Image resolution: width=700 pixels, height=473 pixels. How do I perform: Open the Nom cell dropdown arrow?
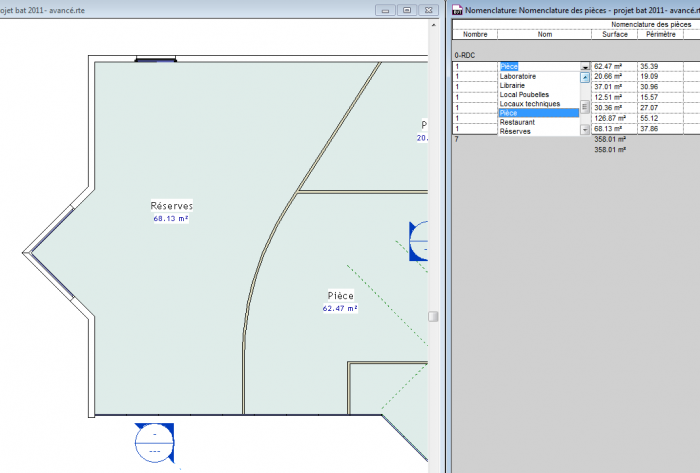pos(584,67)
